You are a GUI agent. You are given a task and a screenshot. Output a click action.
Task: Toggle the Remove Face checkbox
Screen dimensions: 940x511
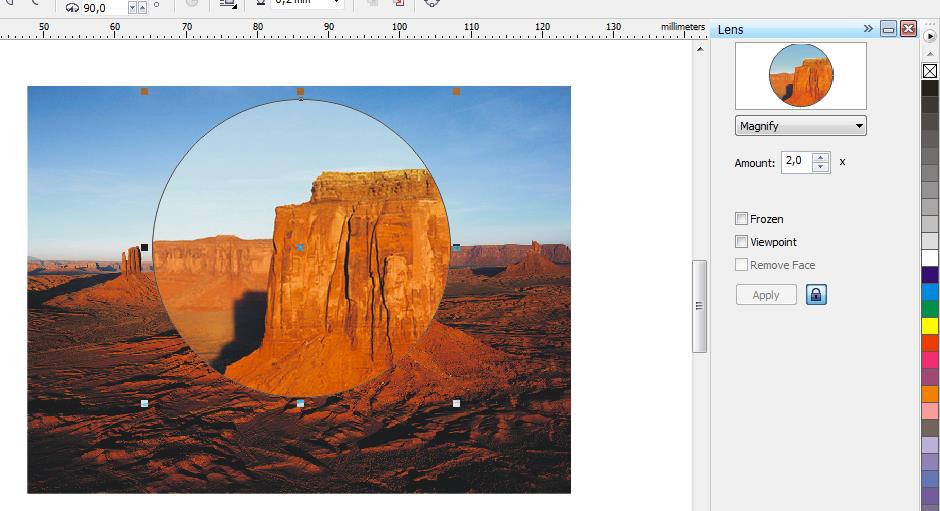coord(742,264)
